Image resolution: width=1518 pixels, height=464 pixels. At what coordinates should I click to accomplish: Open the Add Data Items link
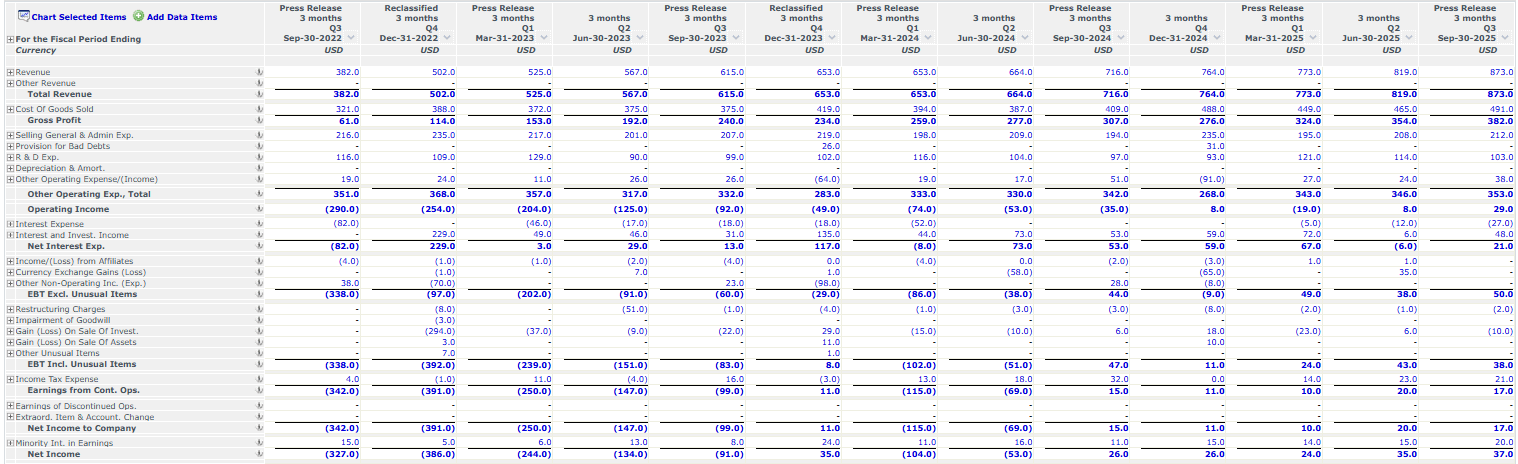click(182, 17)
